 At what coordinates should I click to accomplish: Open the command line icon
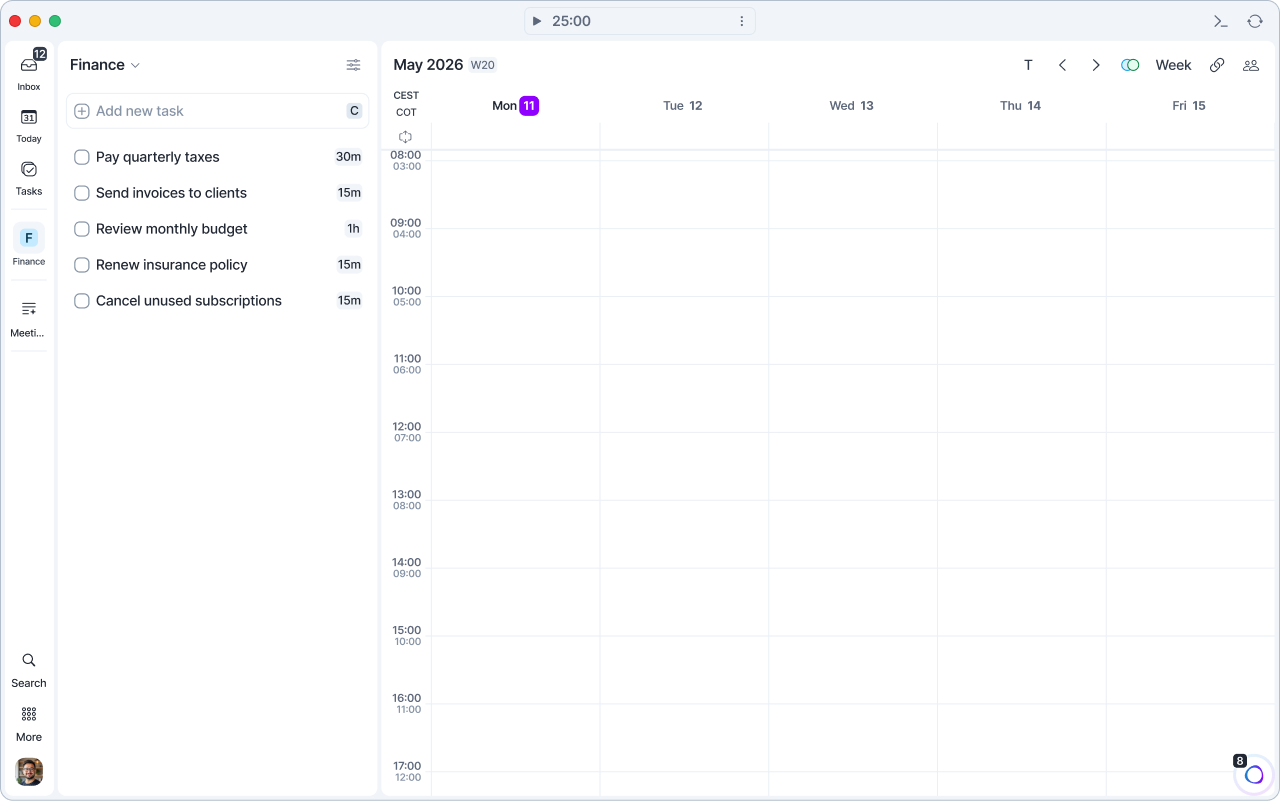pyautogui.click(x=1220, y=21)
